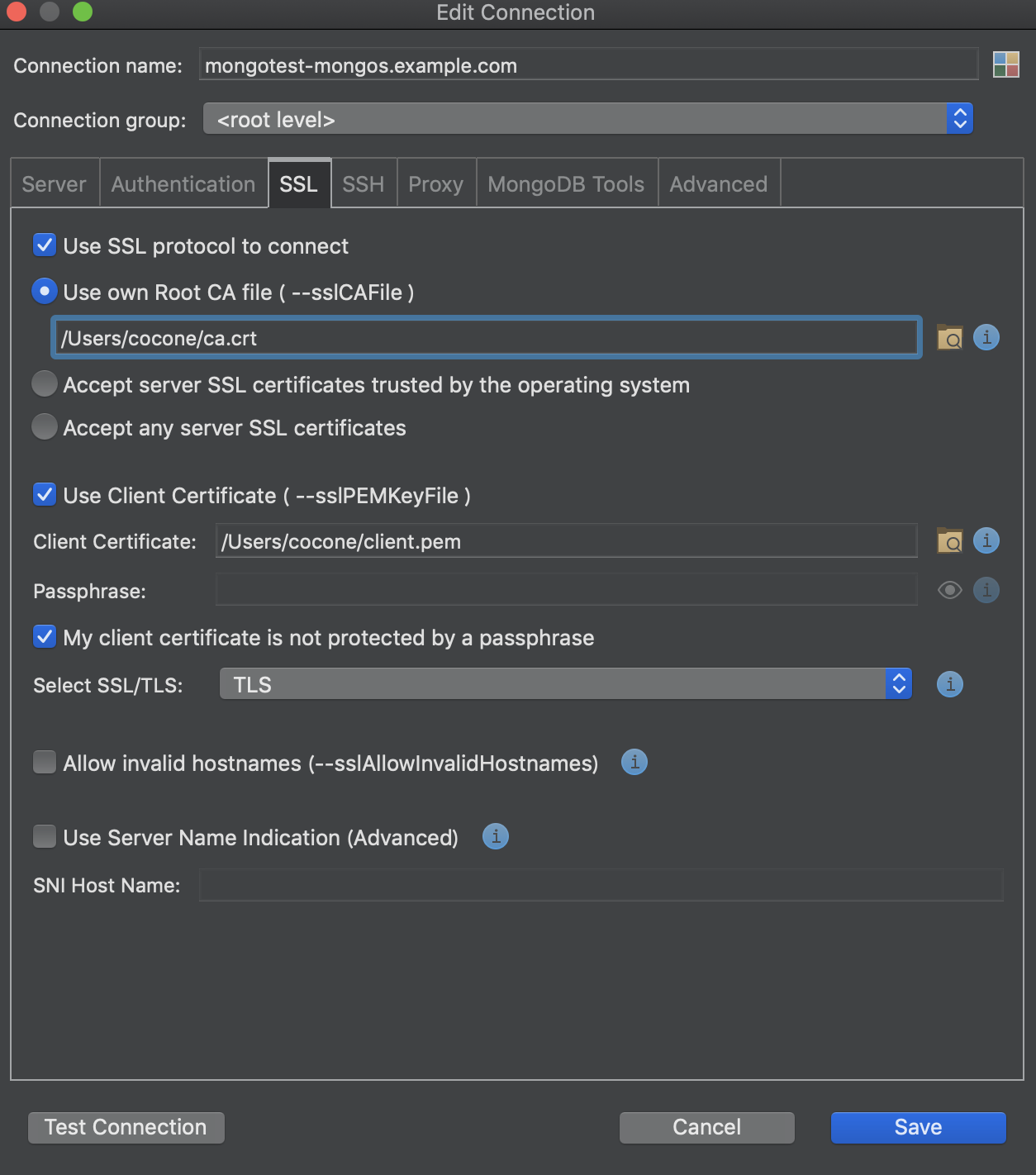Select Accept server SSL certificates trusted by OS
The width and height of the screenshot is (1036, 1175).
pyautogui.click(x=45, y=383)
